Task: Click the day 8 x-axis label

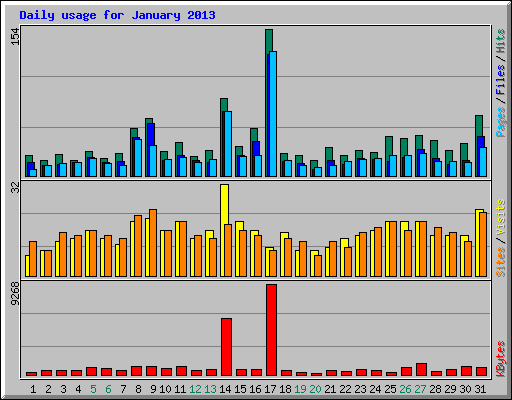Action: [138, 389]
